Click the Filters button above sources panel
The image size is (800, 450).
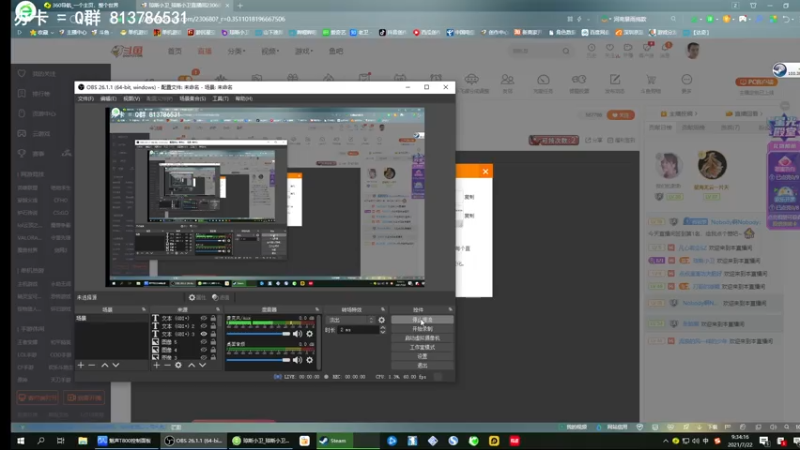click(220, 297)
